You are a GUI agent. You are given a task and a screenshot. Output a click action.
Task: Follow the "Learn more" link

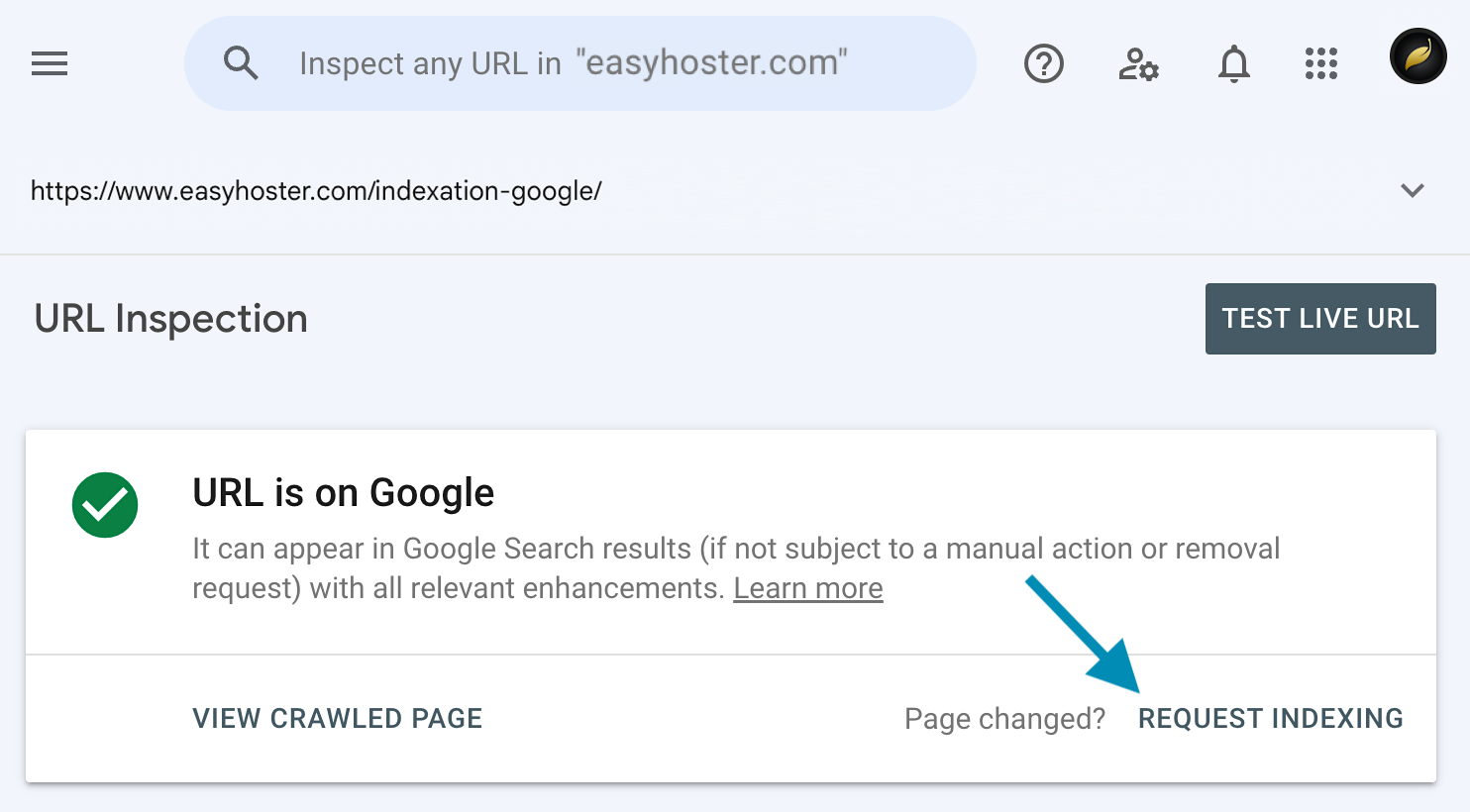[x=807, y=588]
